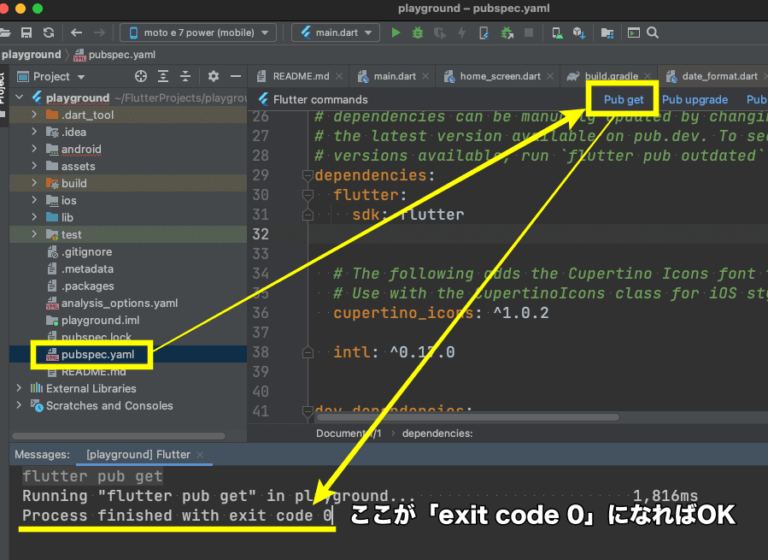Click the macOS green zoom window button
Screen dimensions: 768x560
coord(37,8)
